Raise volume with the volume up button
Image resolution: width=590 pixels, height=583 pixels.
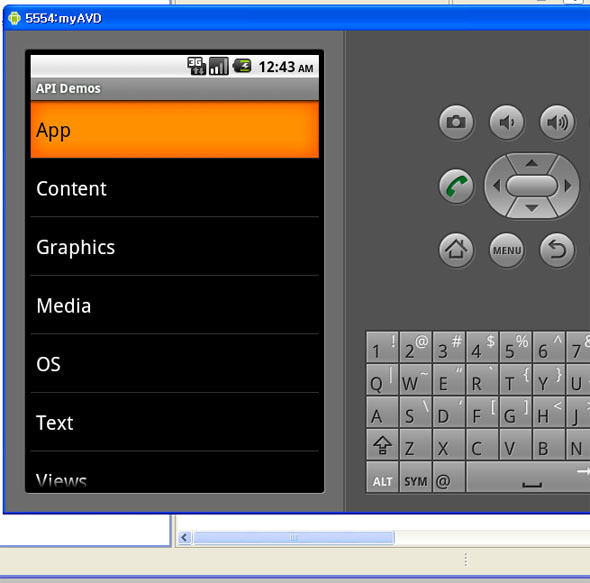557,122
